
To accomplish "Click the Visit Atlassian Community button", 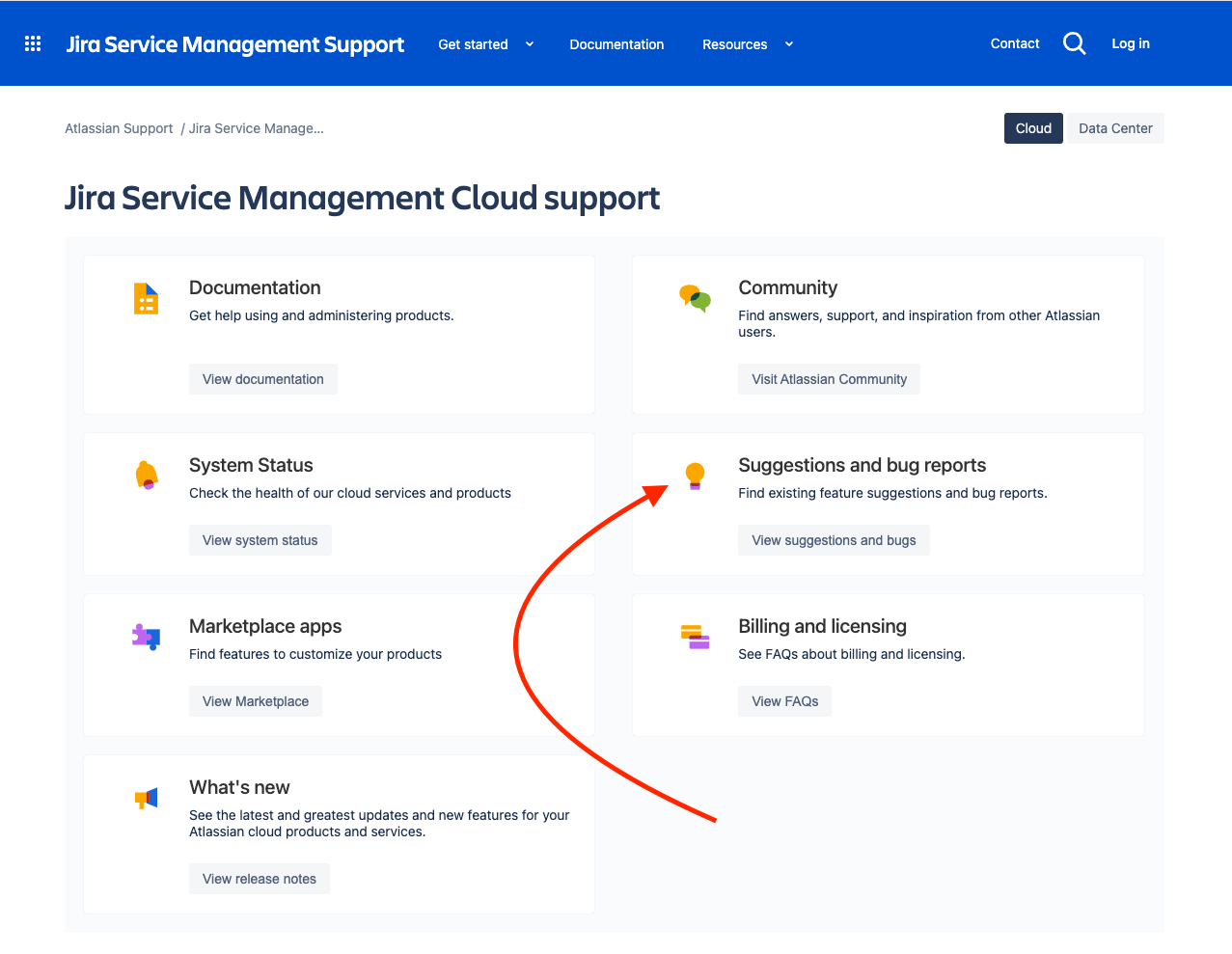I will point(828,378).
